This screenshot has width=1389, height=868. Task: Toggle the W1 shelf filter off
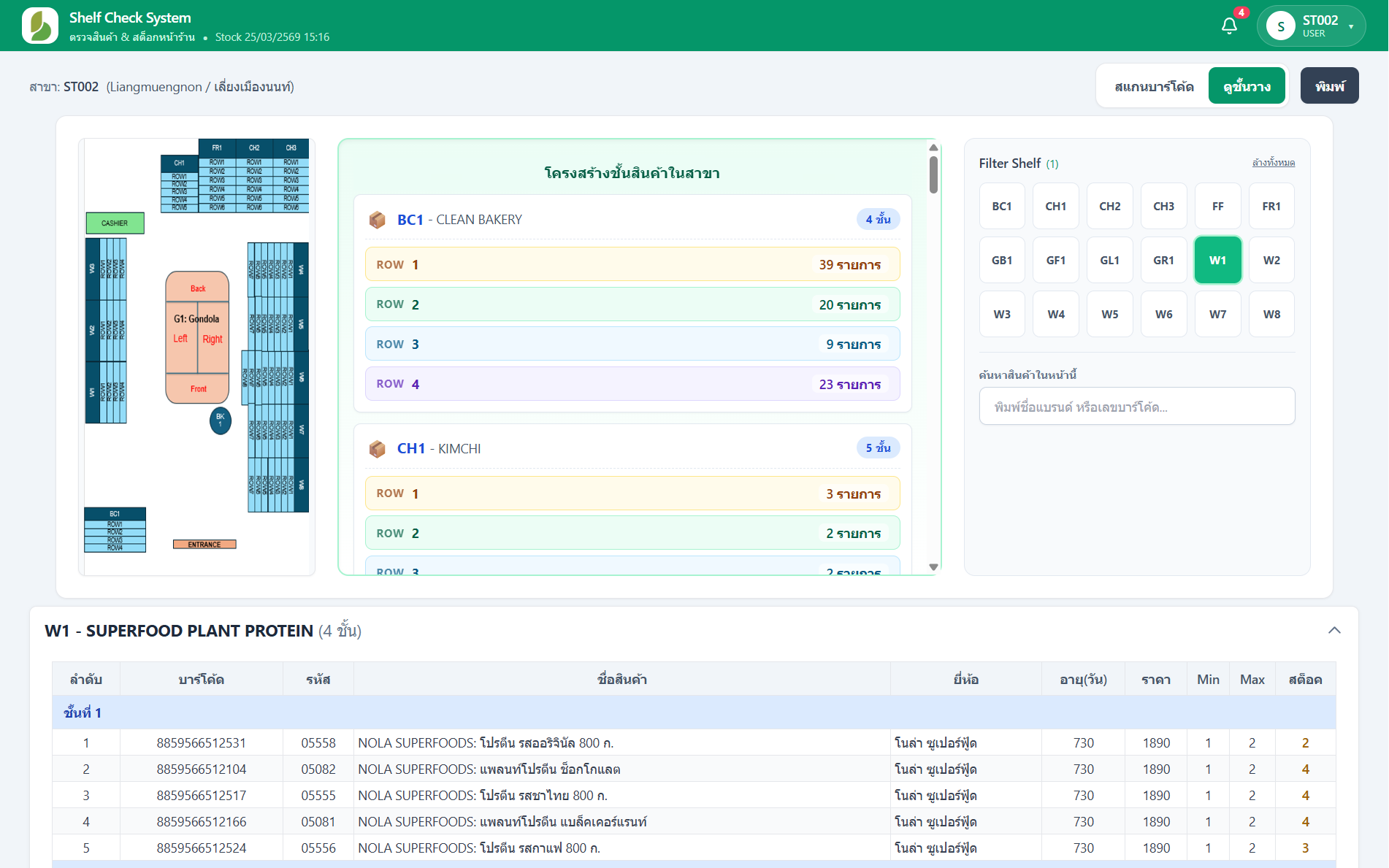point(1217,260)
